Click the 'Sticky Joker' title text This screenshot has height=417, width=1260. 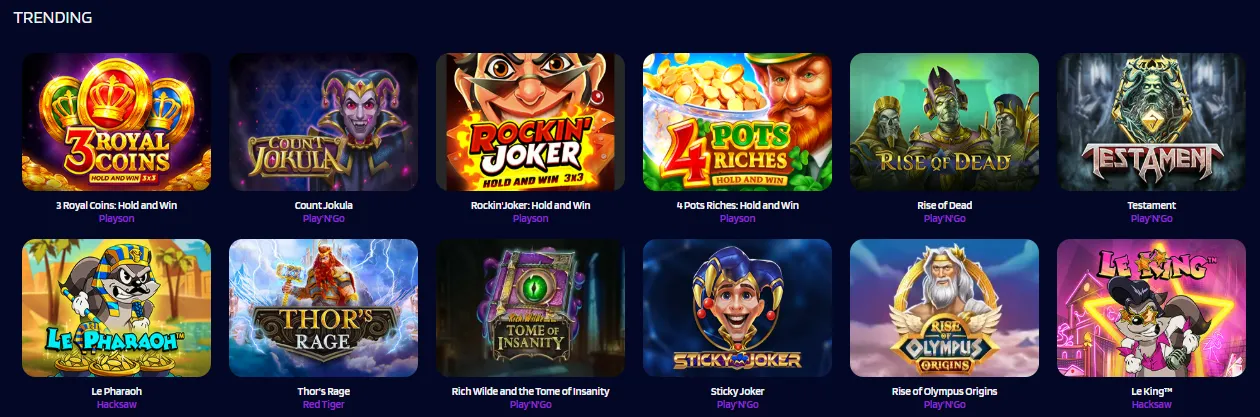click(x=737, y=391)
